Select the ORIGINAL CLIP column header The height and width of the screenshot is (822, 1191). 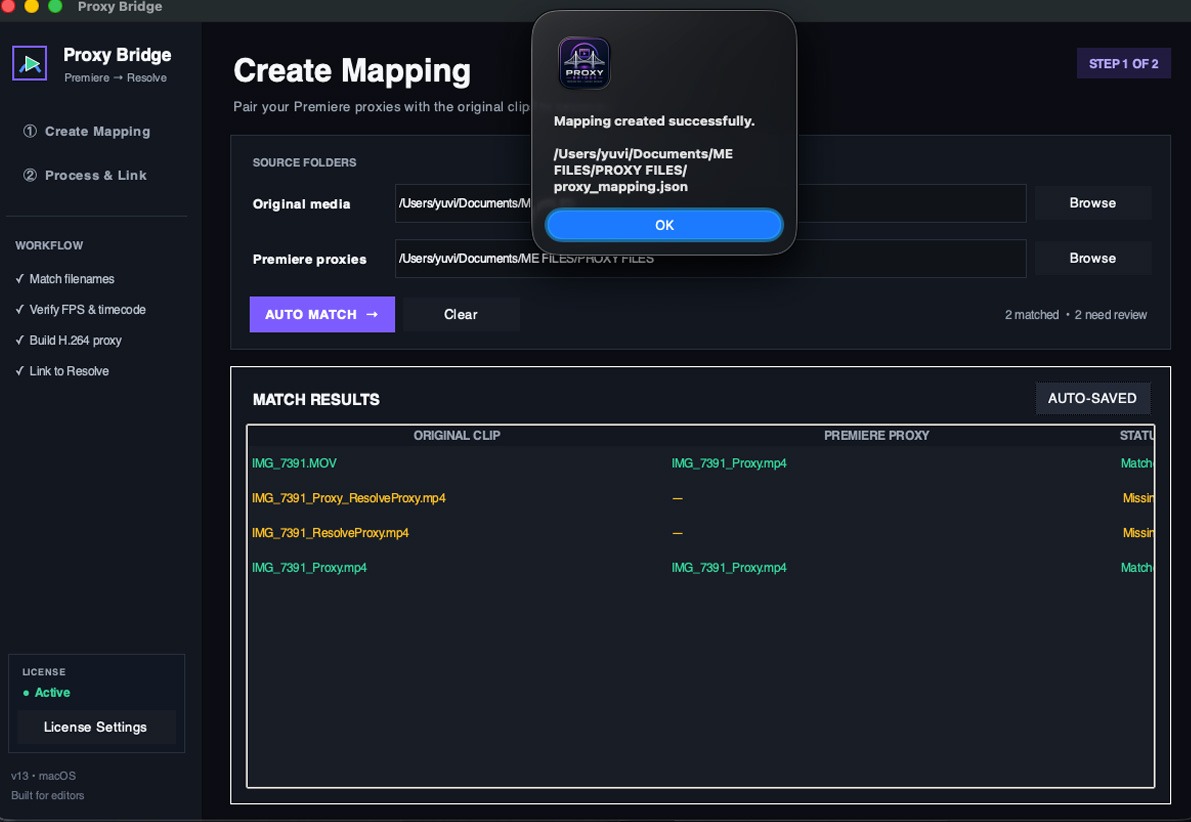click(456, 435)
